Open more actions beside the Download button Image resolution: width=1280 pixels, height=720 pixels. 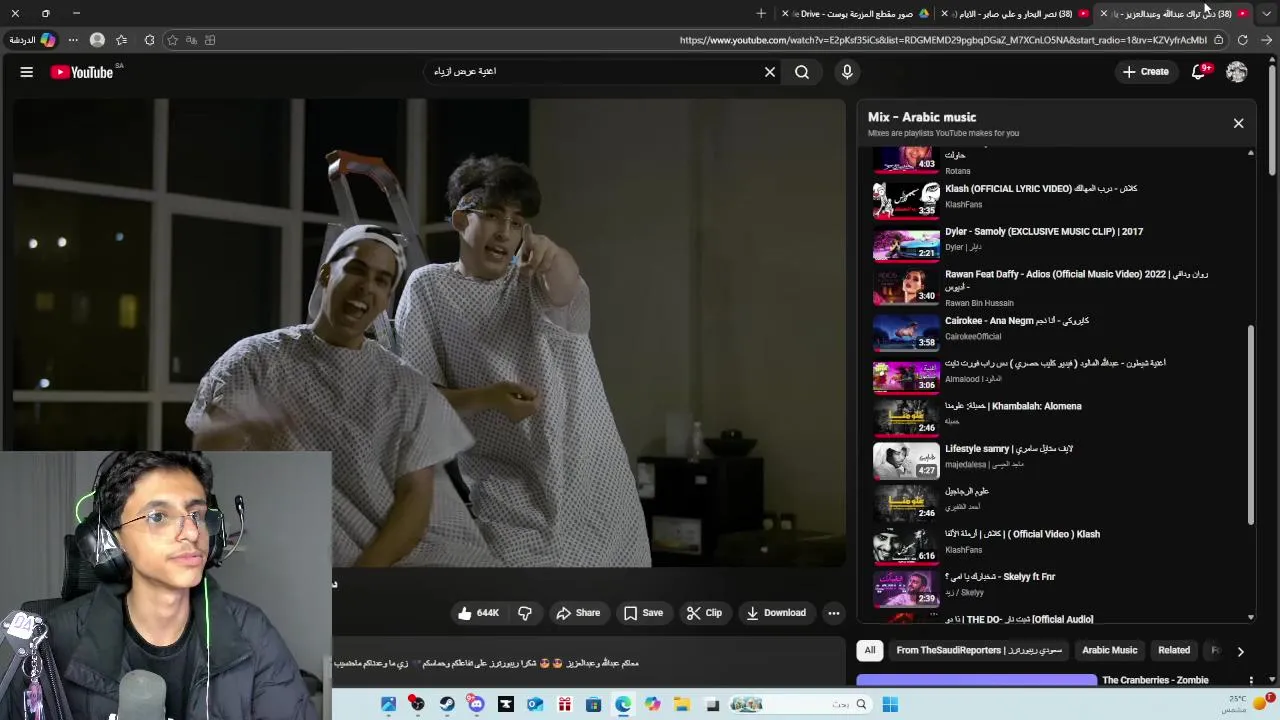pyautogui.click(x=834, y=613)
